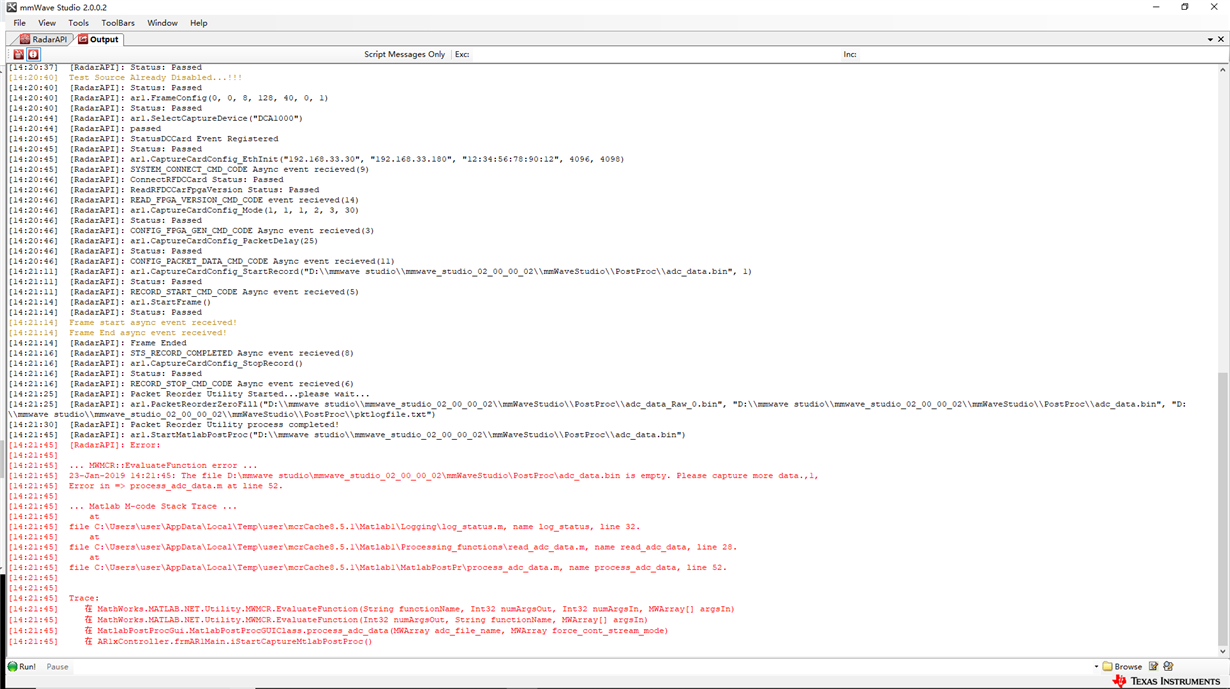Viewport: 1230px width, 689px height.
Task: Click the first red clear-output toolbar icon
Action: point(18,54)
